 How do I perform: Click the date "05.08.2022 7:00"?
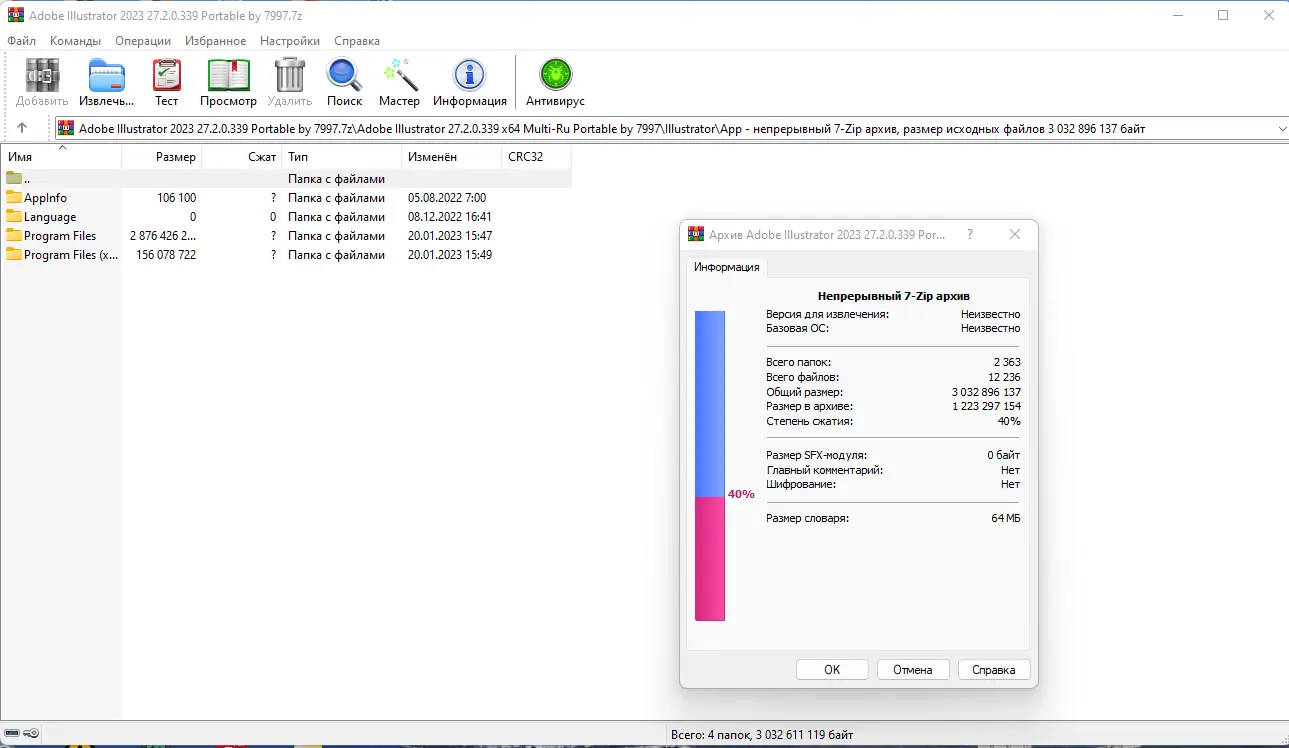pyautogui.click(x=447, y=198)
